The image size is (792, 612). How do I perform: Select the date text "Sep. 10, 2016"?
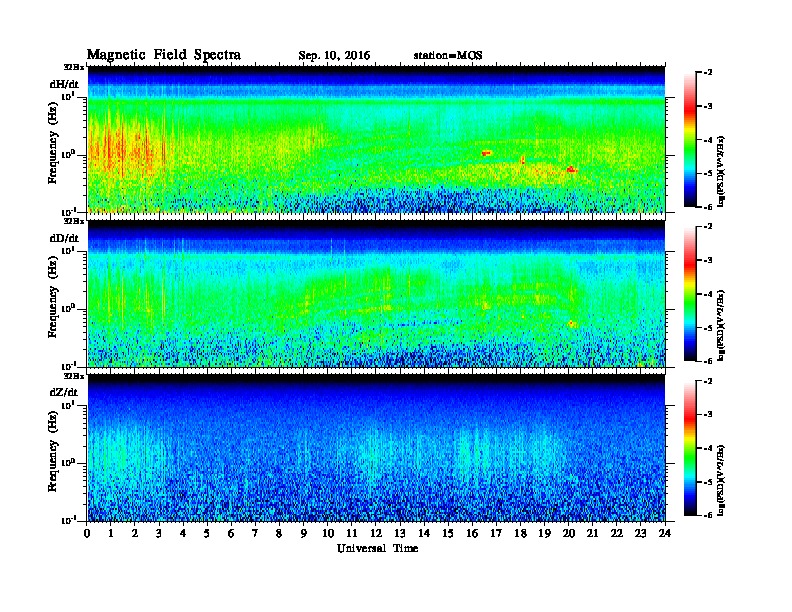(x=334, y=56)
